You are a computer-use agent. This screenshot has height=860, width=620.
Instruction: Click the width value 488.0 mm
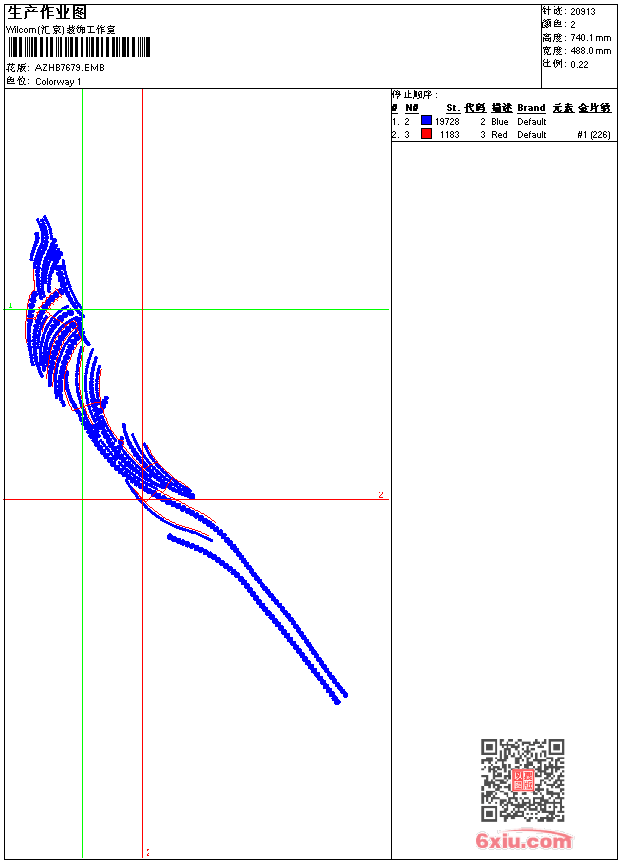coord(590,50)
